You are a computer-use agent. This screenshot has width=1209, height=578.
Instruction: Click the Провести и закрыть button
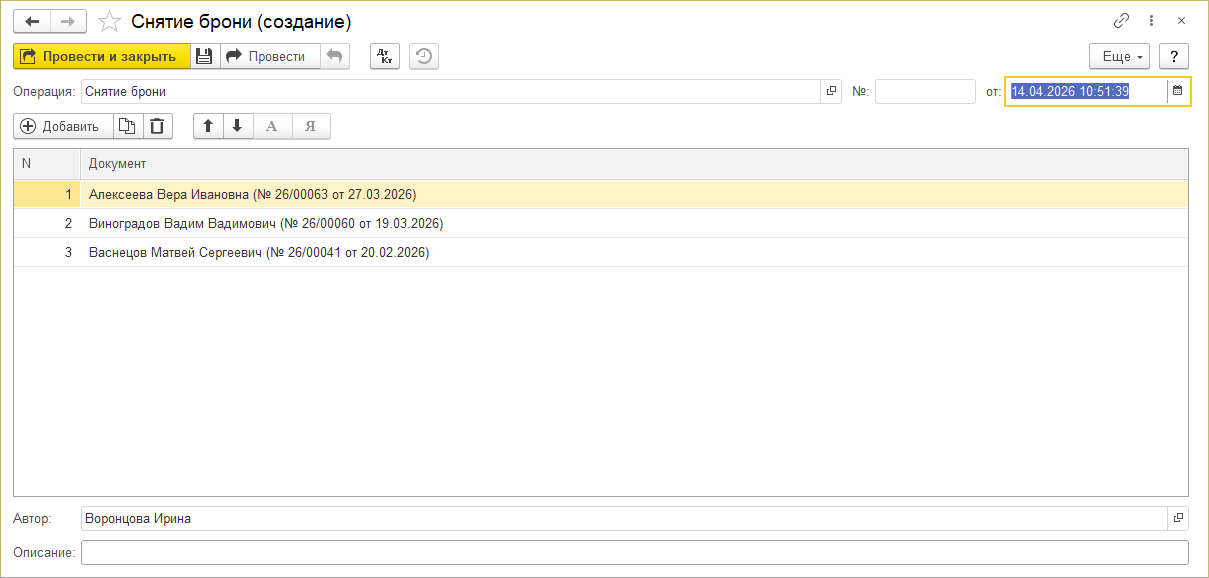tap(101, 56)
